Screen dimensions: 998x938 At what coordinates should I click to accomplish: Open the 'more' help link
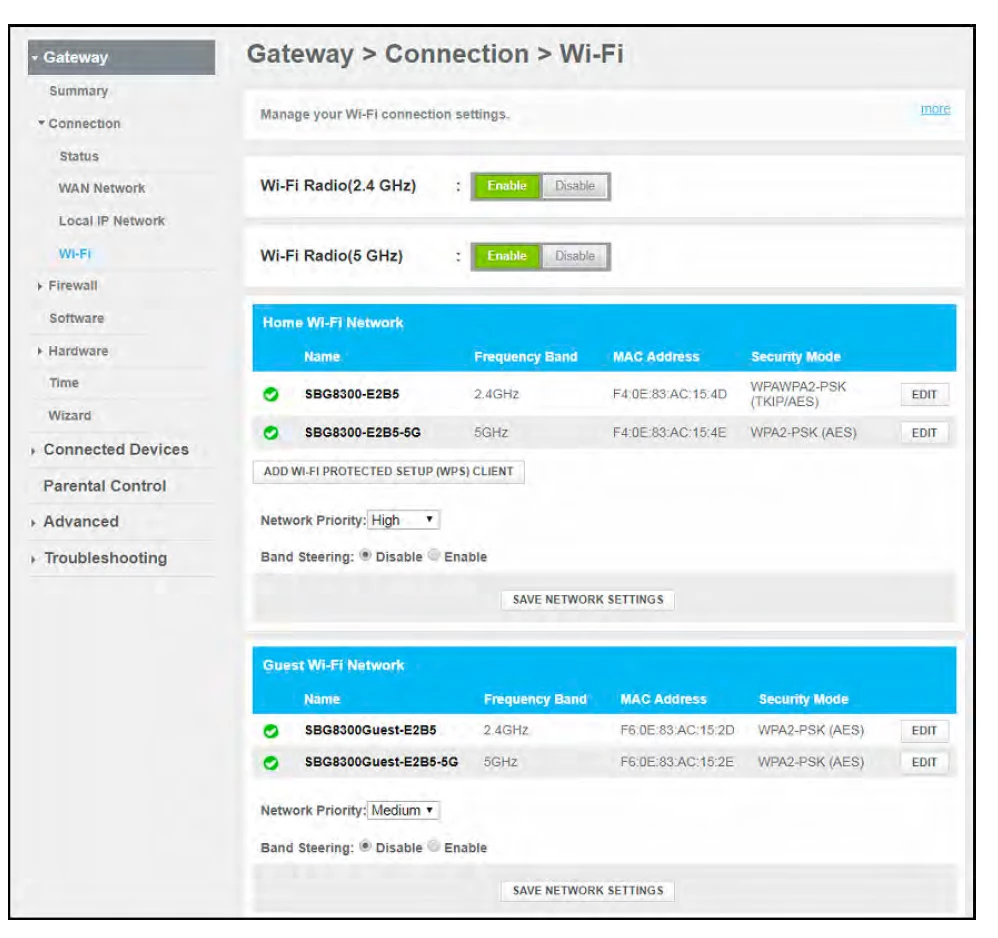click(935, 109)
